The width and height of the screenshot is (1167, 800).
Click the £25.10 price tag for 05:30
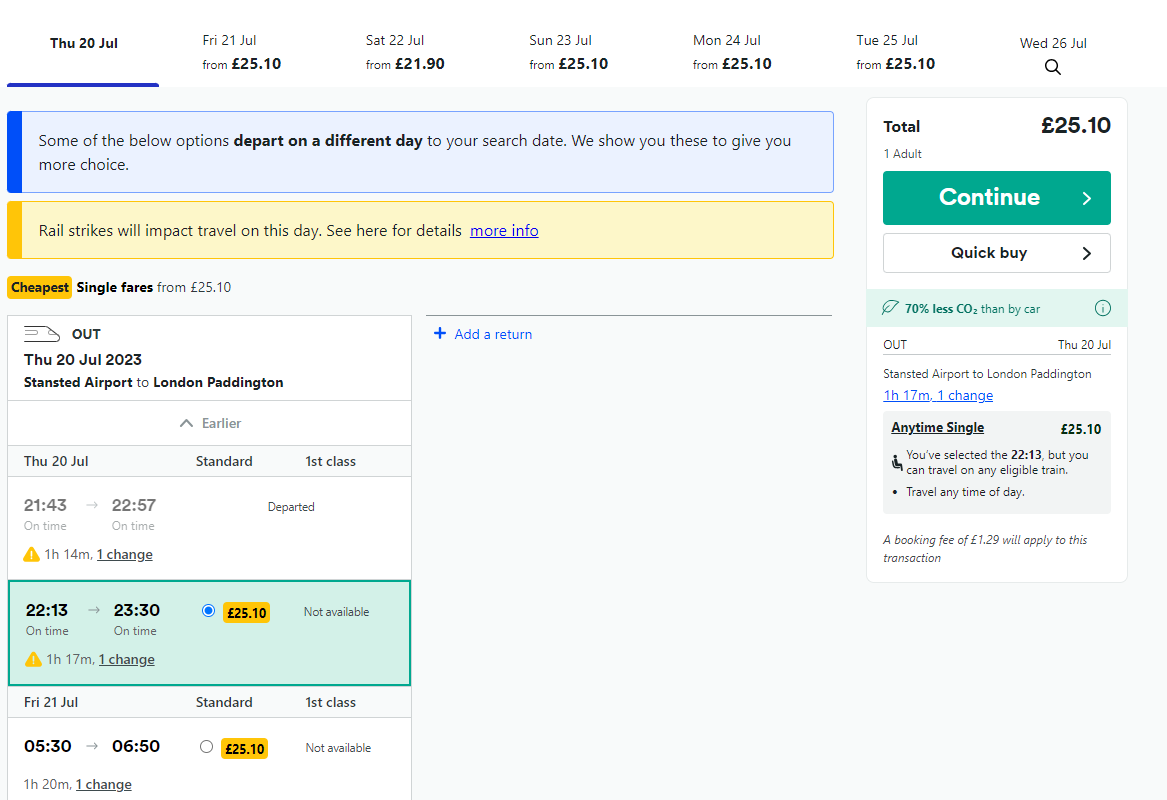pyautogui.click(x=245, y=748)
